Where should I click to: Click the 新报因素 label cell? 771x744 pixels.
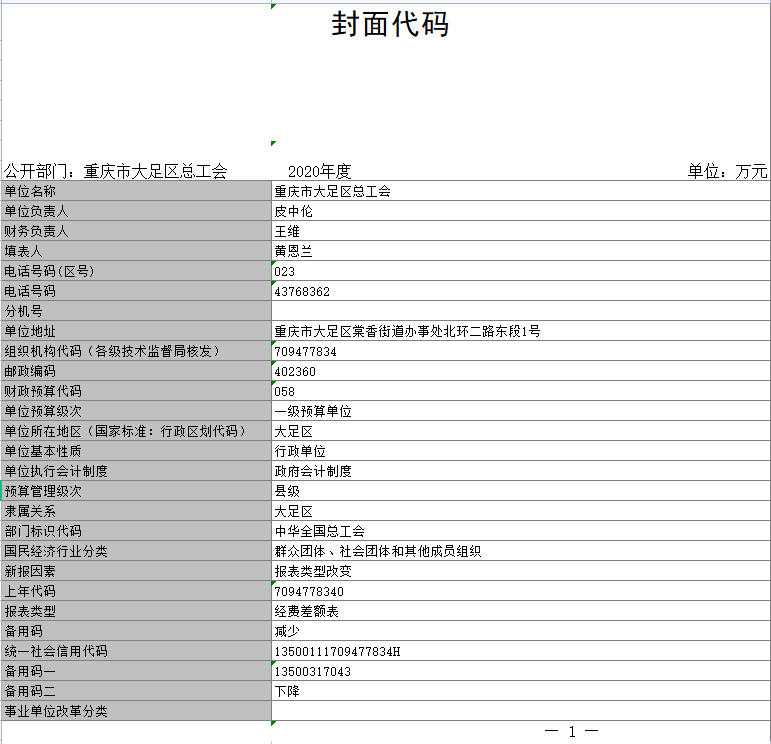(136, 571)
